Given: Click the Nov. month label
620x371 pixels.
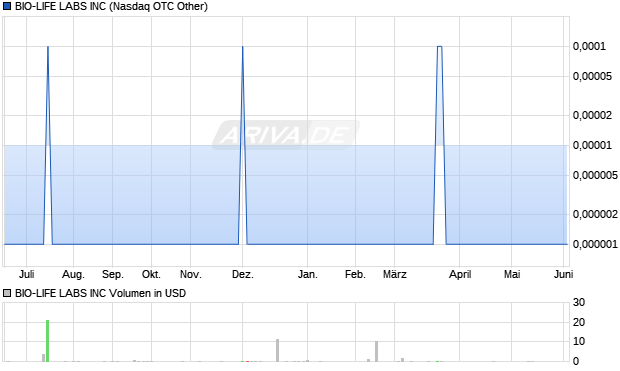Looking at the screenshot, I should [x=191, y=274].
